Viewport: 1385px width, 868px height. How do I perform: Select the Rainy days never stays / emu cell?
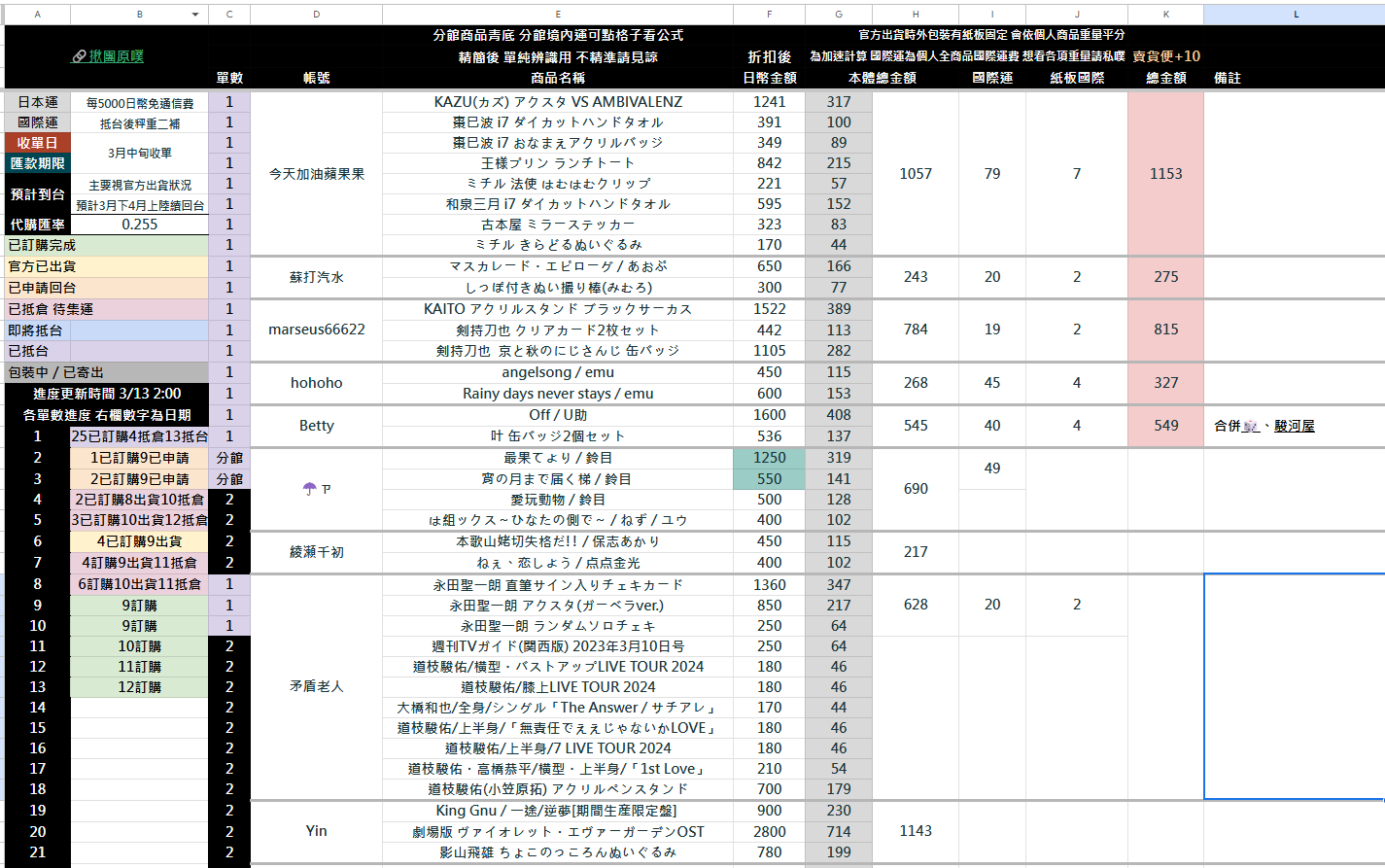558,394
